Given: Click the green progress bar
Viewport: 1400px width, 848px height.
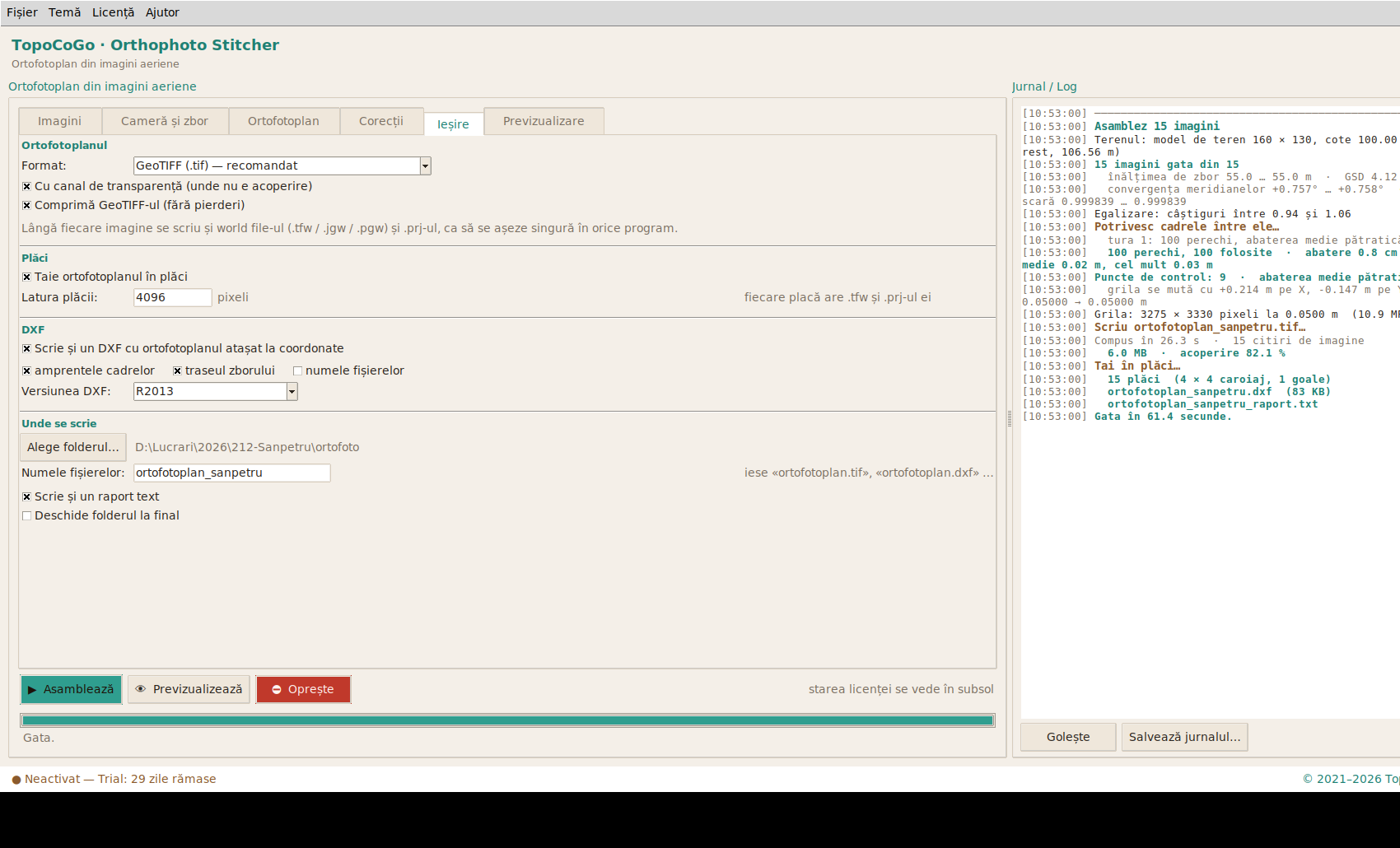Looking at the screenshot, I should pyautogui.click(x=507, y=720).
